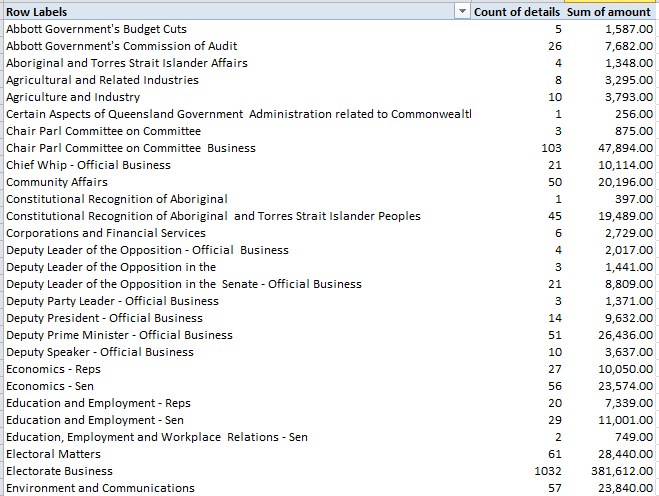Click the Agriculture and Industry row label
This screenshot has width=659, height=496.
tap(73, 97)
